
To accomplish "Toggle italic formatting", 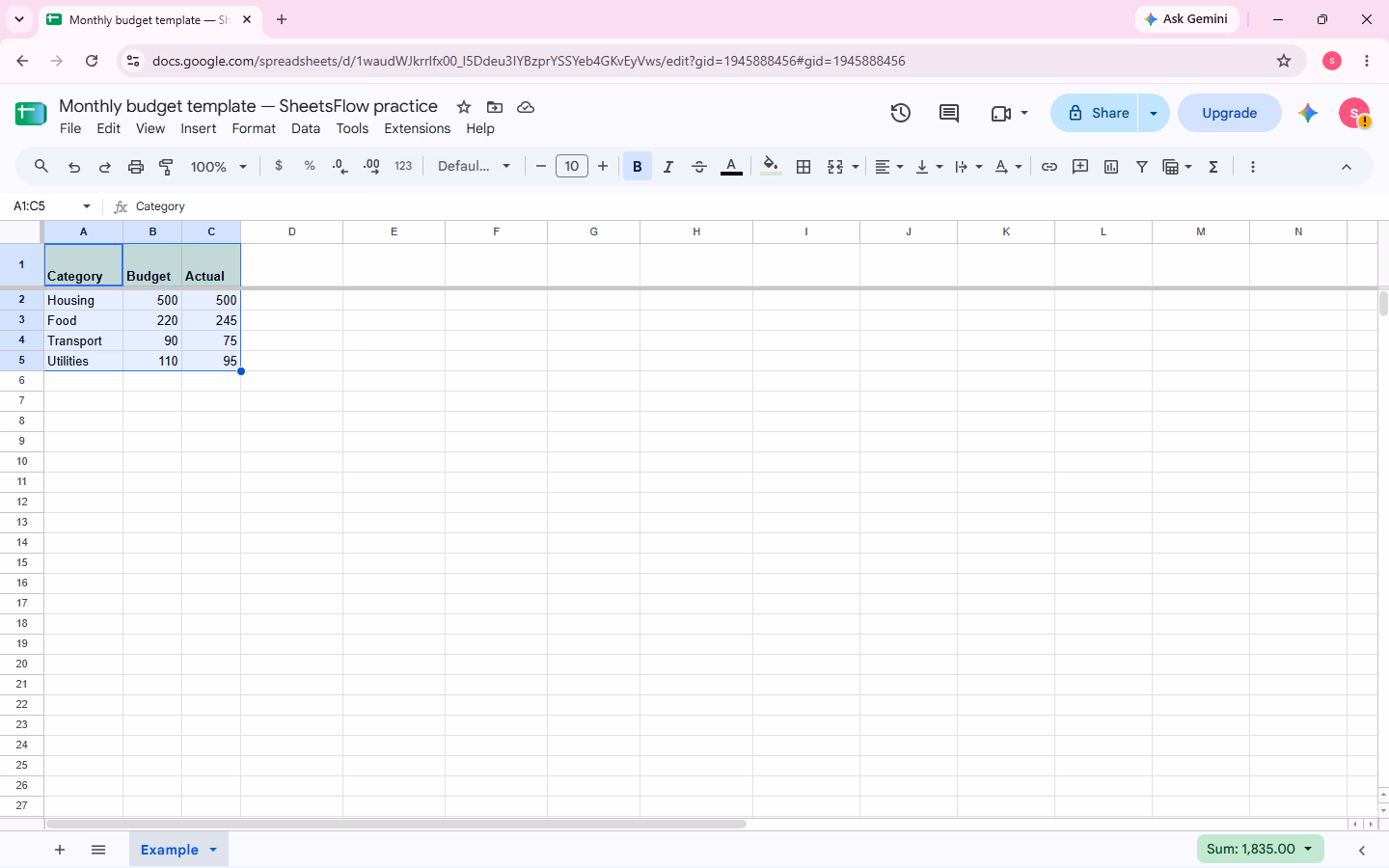I will tap(668, 167).
